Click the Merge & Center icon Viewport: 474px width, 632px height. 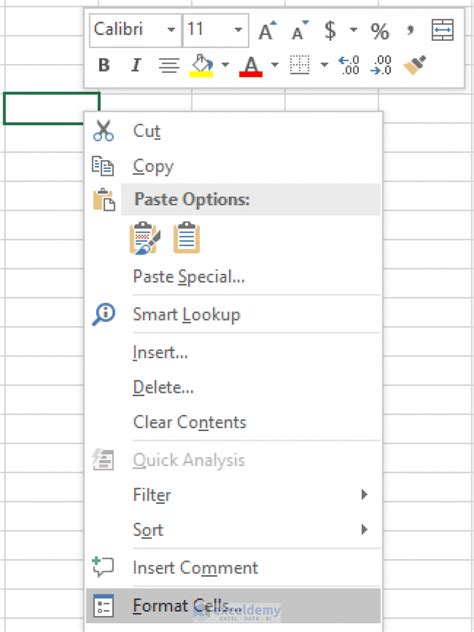click(x=443, y=30)
